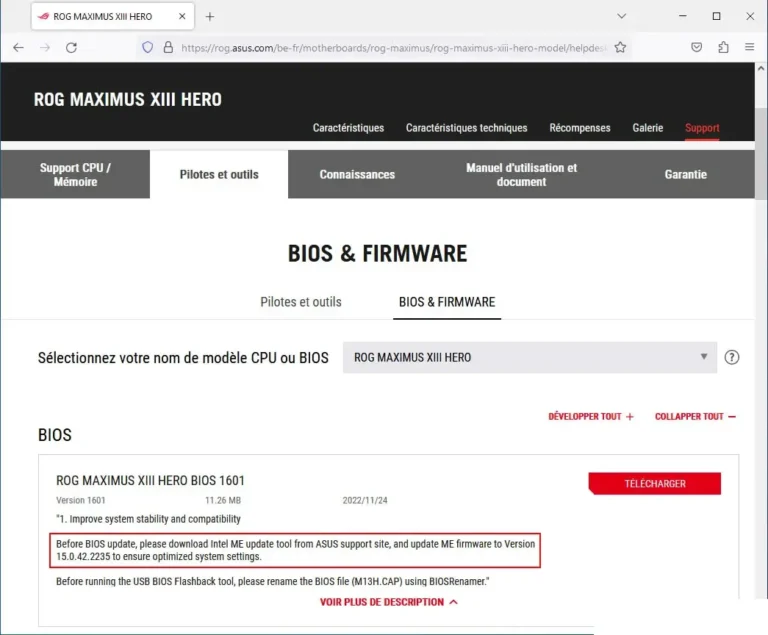List all tabs with the chevron button
768x635 pixels.
point(622,16)
